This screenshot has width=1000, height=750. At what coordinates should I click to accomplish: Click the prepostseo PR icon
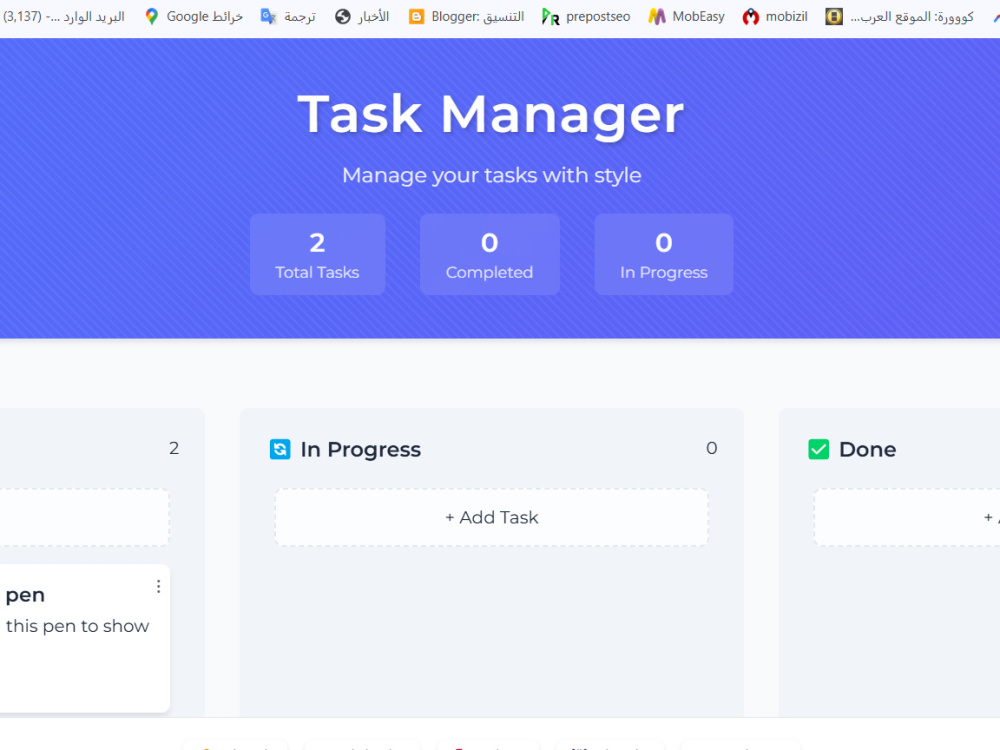[550, 17]
